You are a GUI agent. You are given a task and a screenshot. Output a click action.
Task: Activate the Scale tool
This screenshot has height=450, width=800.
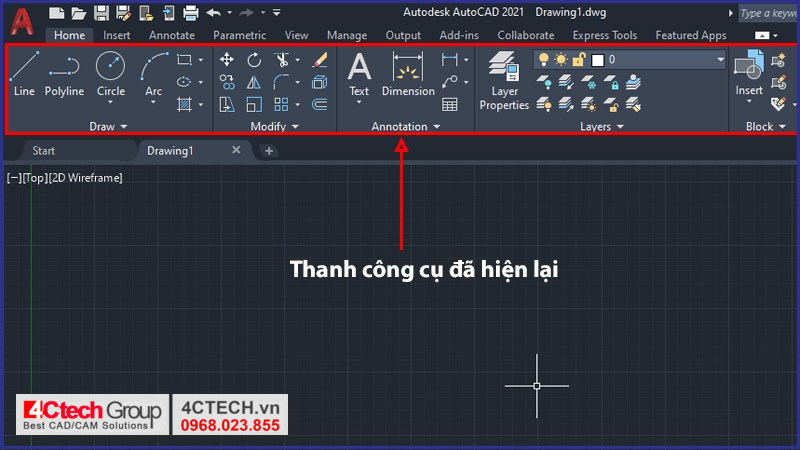point(254,105)
